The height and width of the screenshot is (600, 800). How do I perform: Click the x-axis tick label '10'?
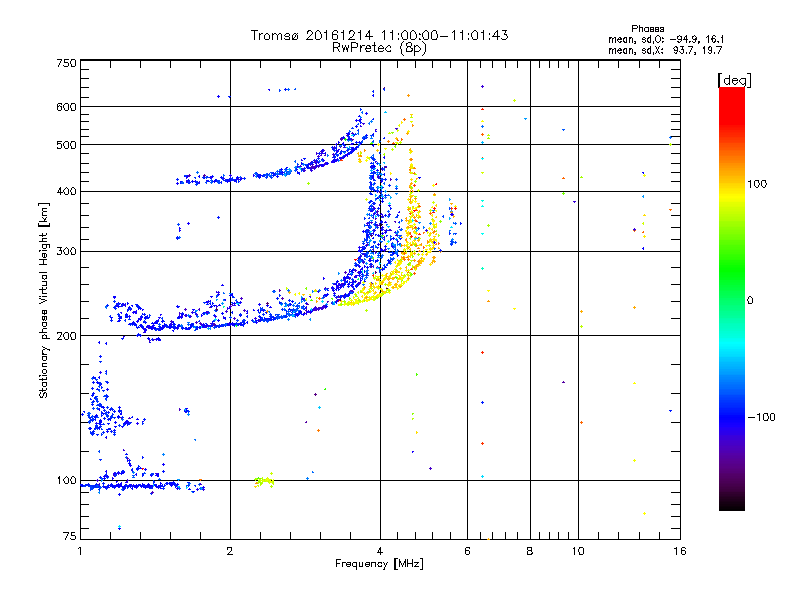(578, 551)
